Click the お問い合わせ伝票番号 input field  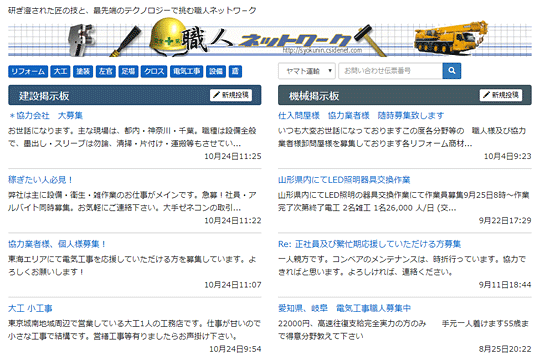tap(391, 71)
